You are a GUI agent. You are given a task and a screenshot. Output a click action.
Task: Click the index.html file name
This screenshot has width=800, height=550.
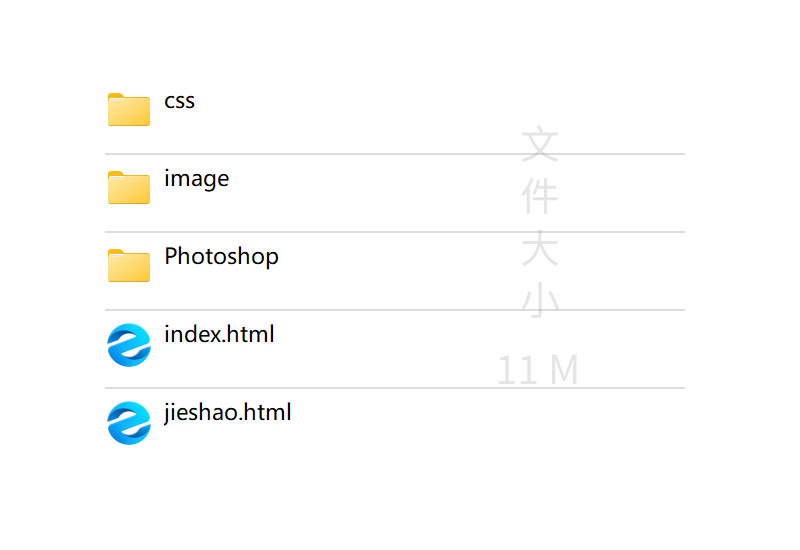219,334
